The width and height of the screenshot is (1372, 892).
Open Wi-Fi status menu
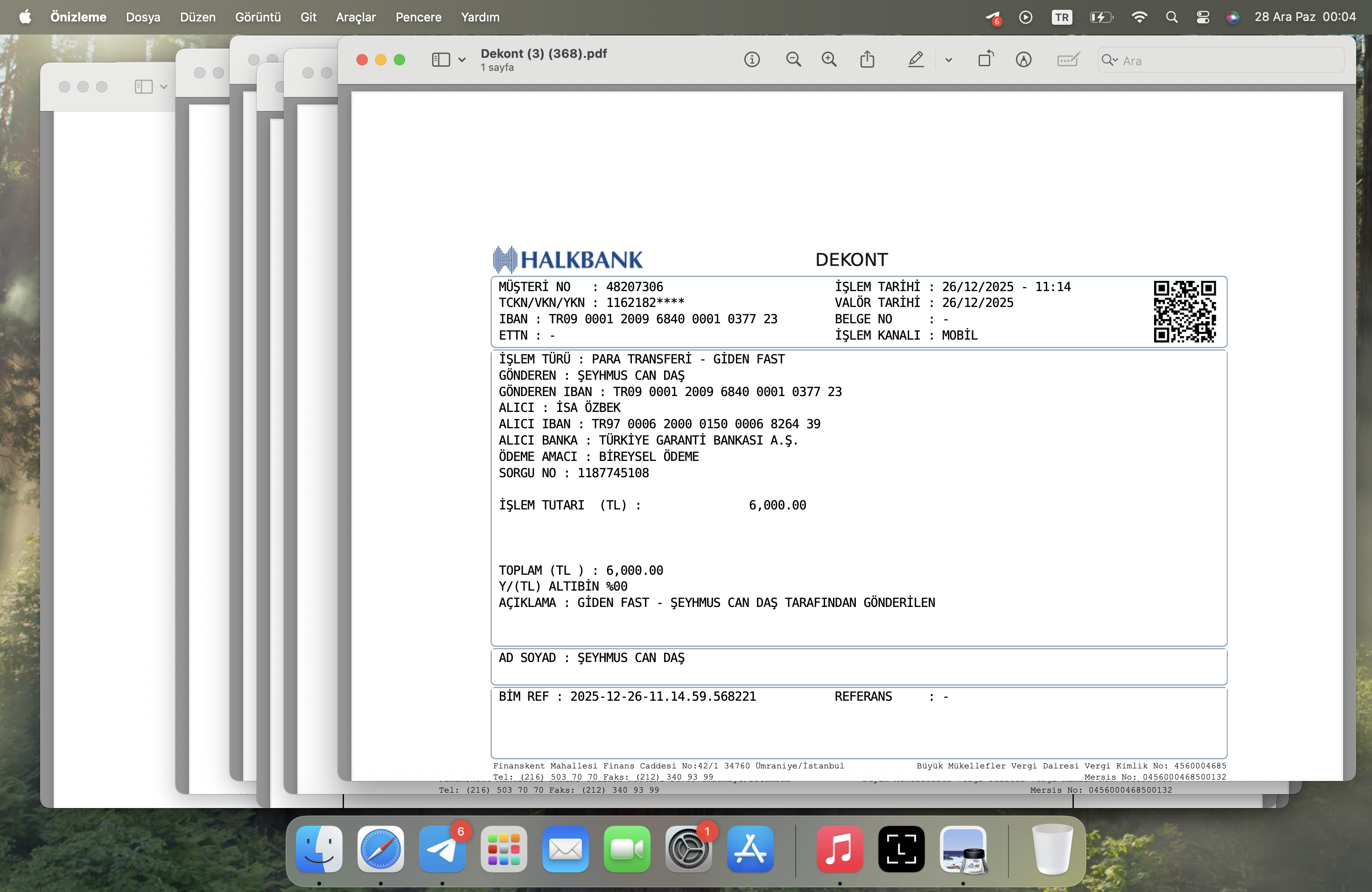click(x=1139, y=17)
